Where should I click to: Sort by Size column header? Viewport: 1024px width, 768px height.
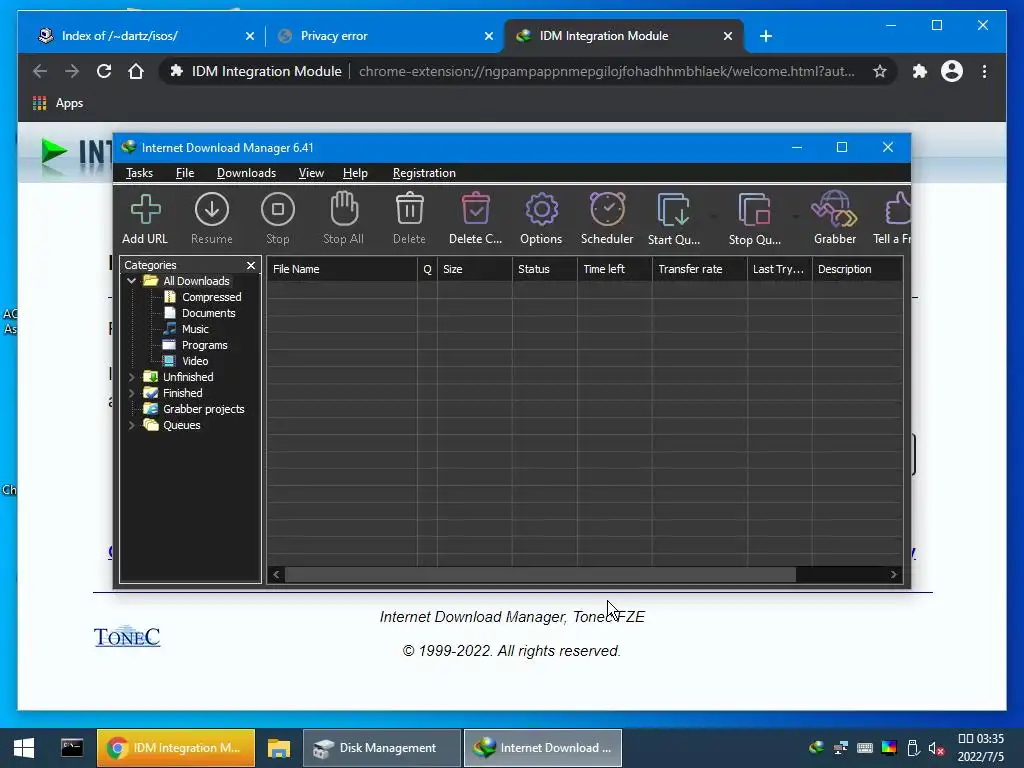(475, 269)
